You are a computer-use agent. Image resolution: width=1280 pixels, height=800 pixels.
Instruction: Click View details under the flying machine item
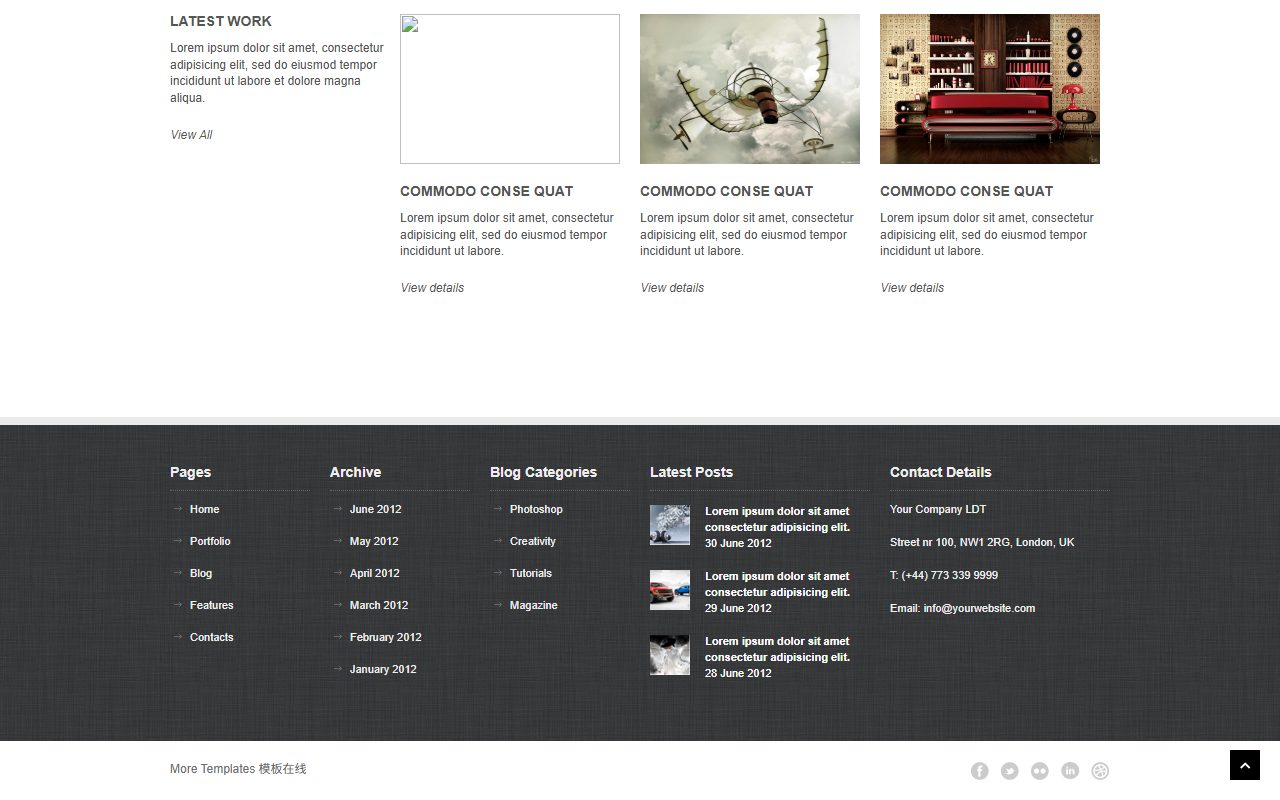pyautogui.click(x=672, y=288)
